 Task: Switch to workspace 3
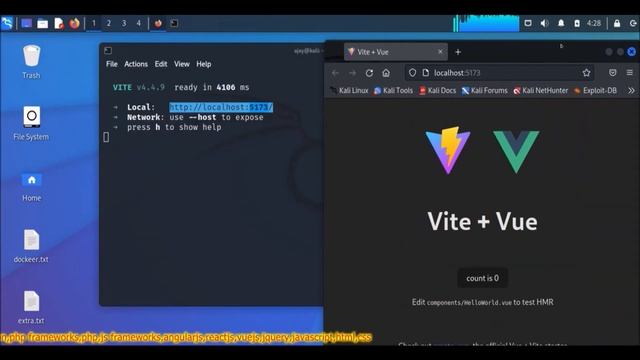pyautogui.click(x=124, y=23)
